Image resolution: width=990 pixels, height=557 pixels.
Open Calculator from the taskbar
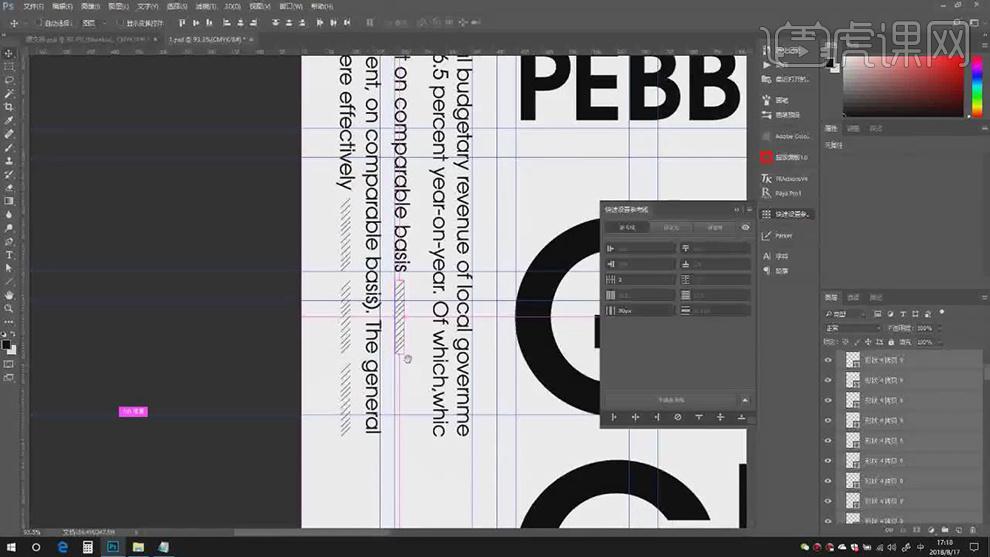(x=88, y=547)
